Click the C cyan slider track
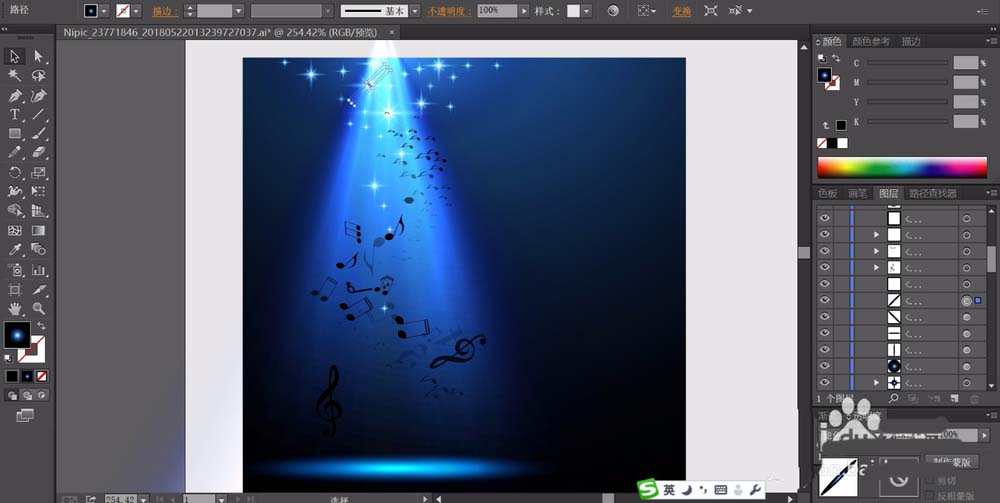This screenshot has width=1000, height=503. pos(907,62)
